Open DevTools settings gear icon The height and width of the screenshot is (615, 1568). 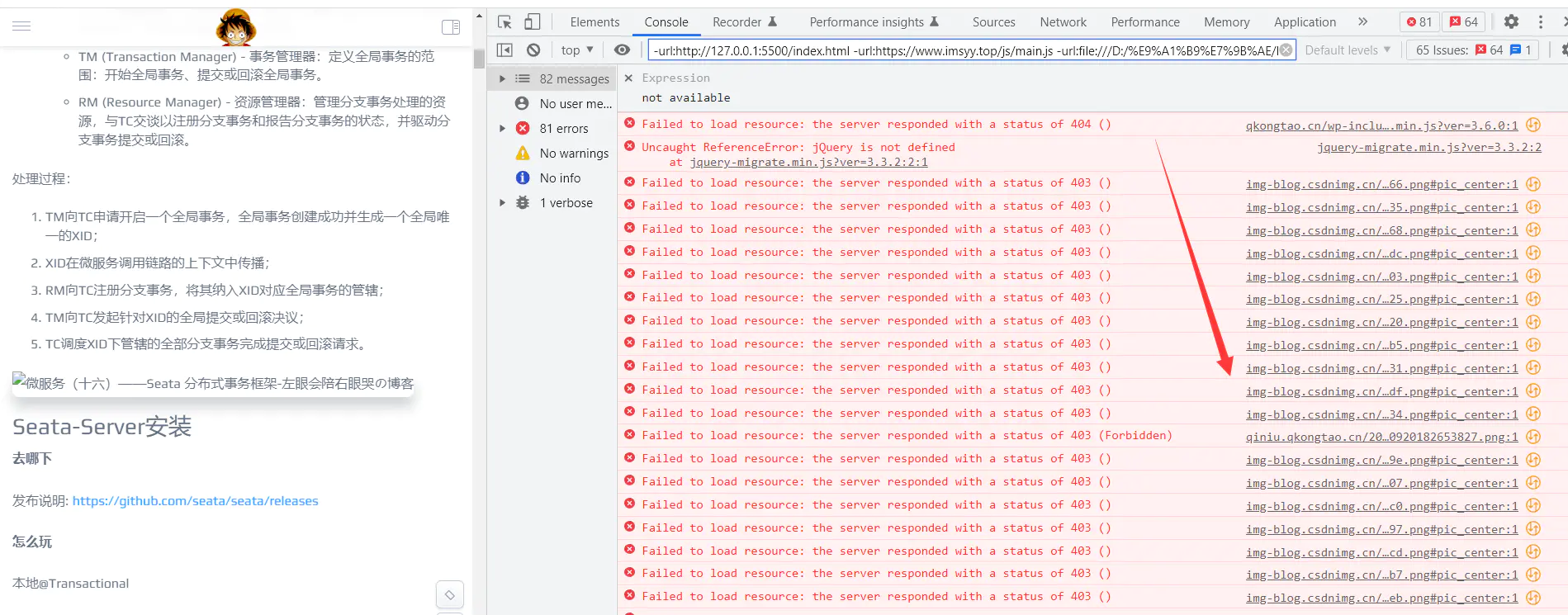click(1511, 22)
